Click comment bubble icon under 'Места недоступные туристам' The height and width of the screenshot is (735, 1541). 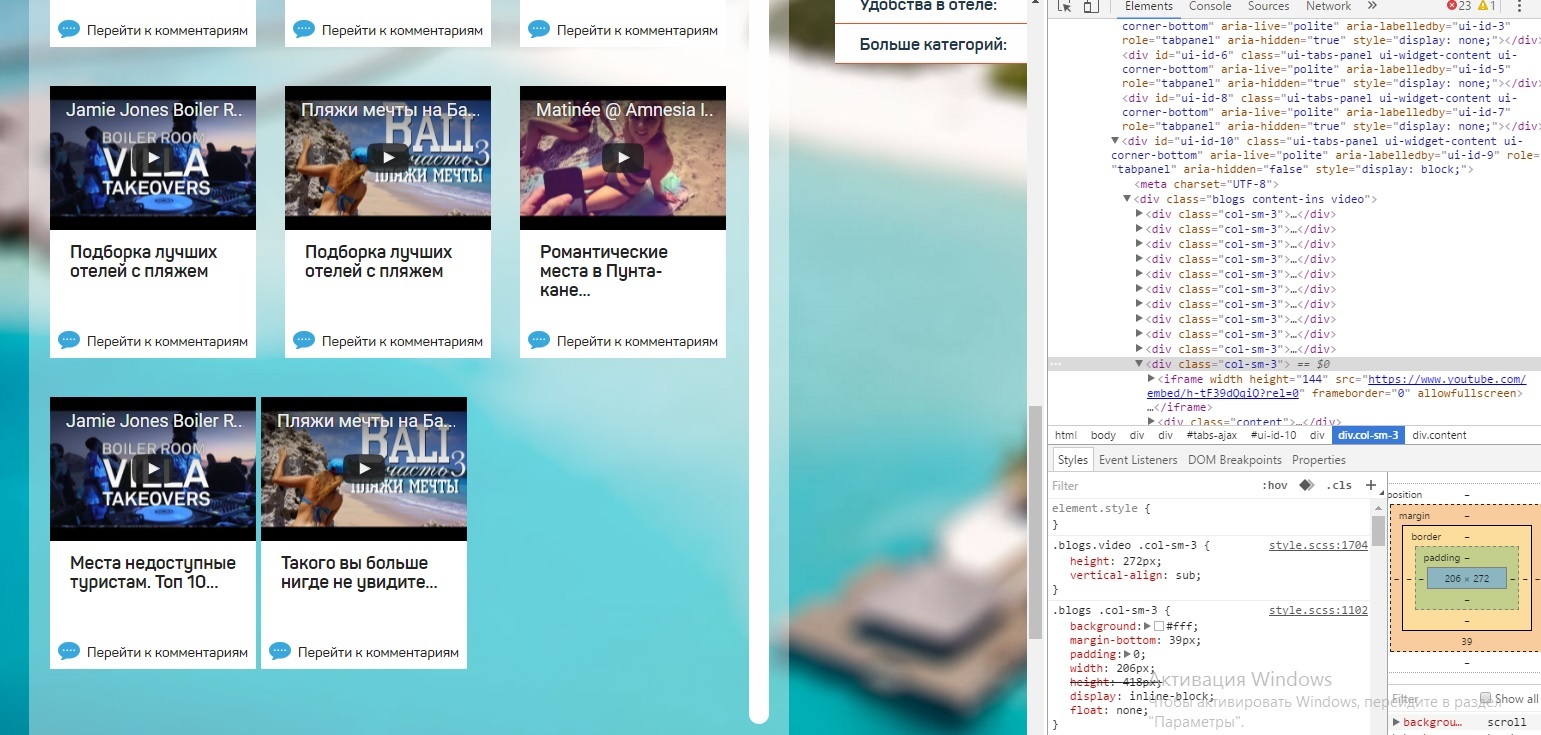click(69, 651)
